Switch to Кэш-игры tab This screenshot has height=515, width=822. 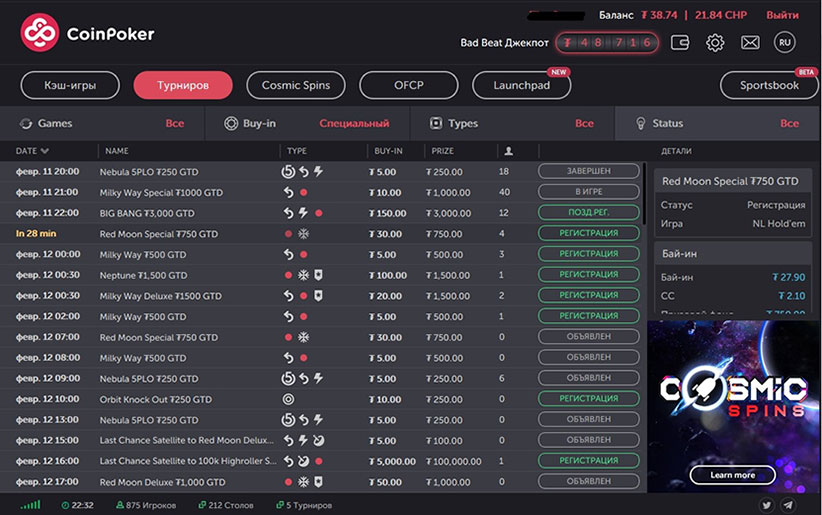(70, 85)
